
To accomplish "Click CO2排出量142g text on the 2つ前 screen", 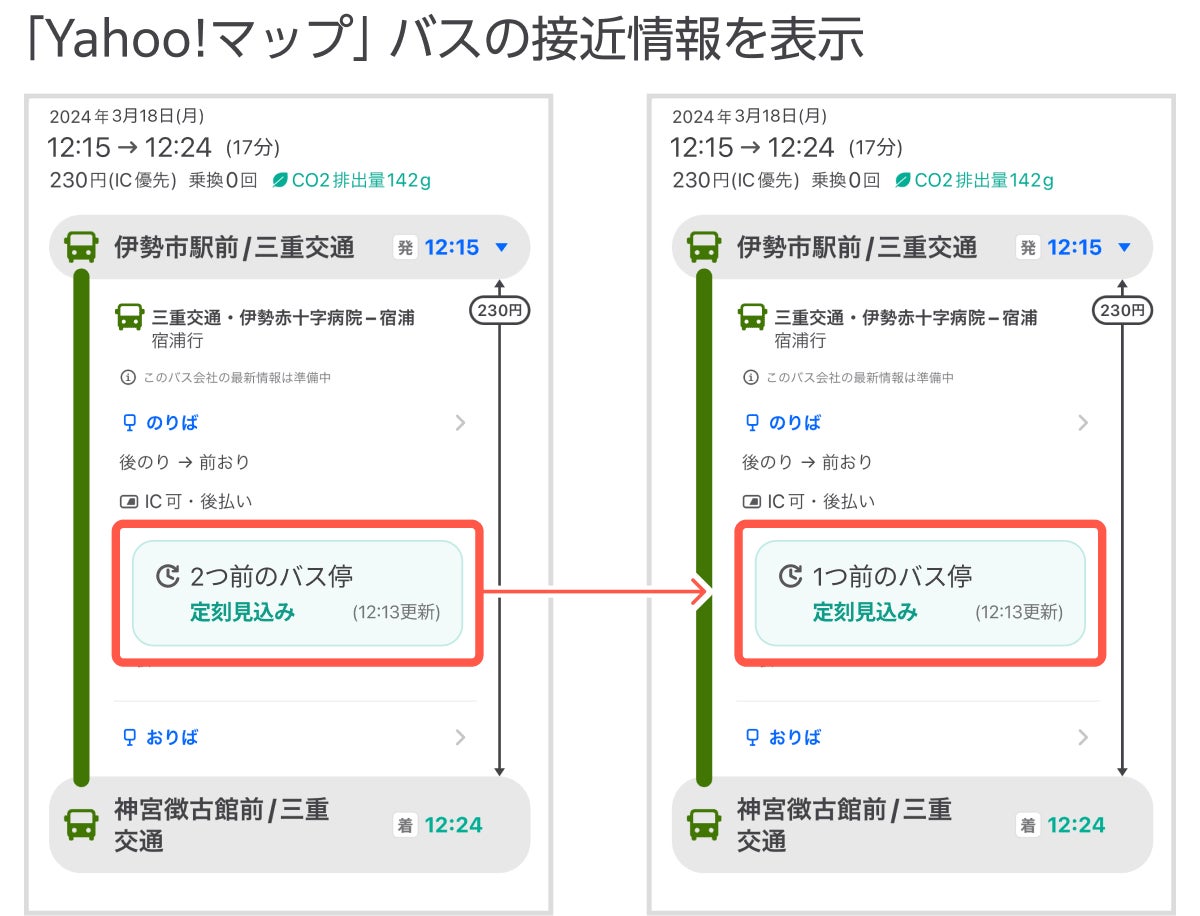I will [x=361, y=180].
